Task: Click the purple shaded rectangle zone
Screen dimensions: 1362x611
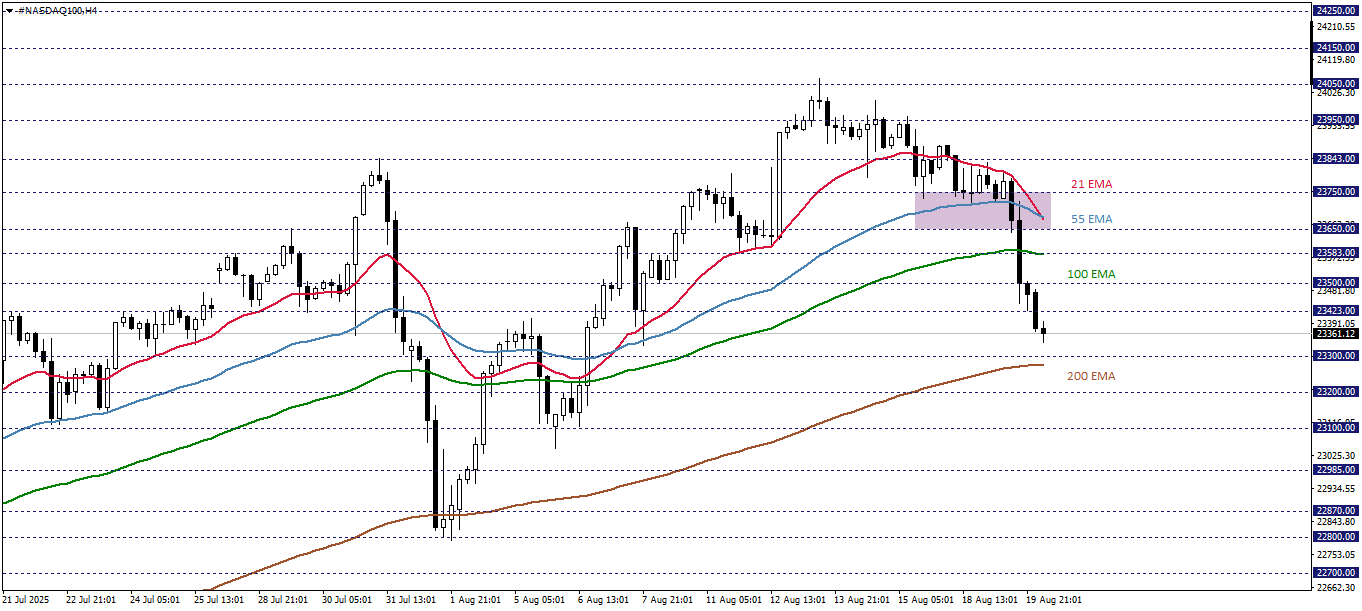Action: (982, 210)
